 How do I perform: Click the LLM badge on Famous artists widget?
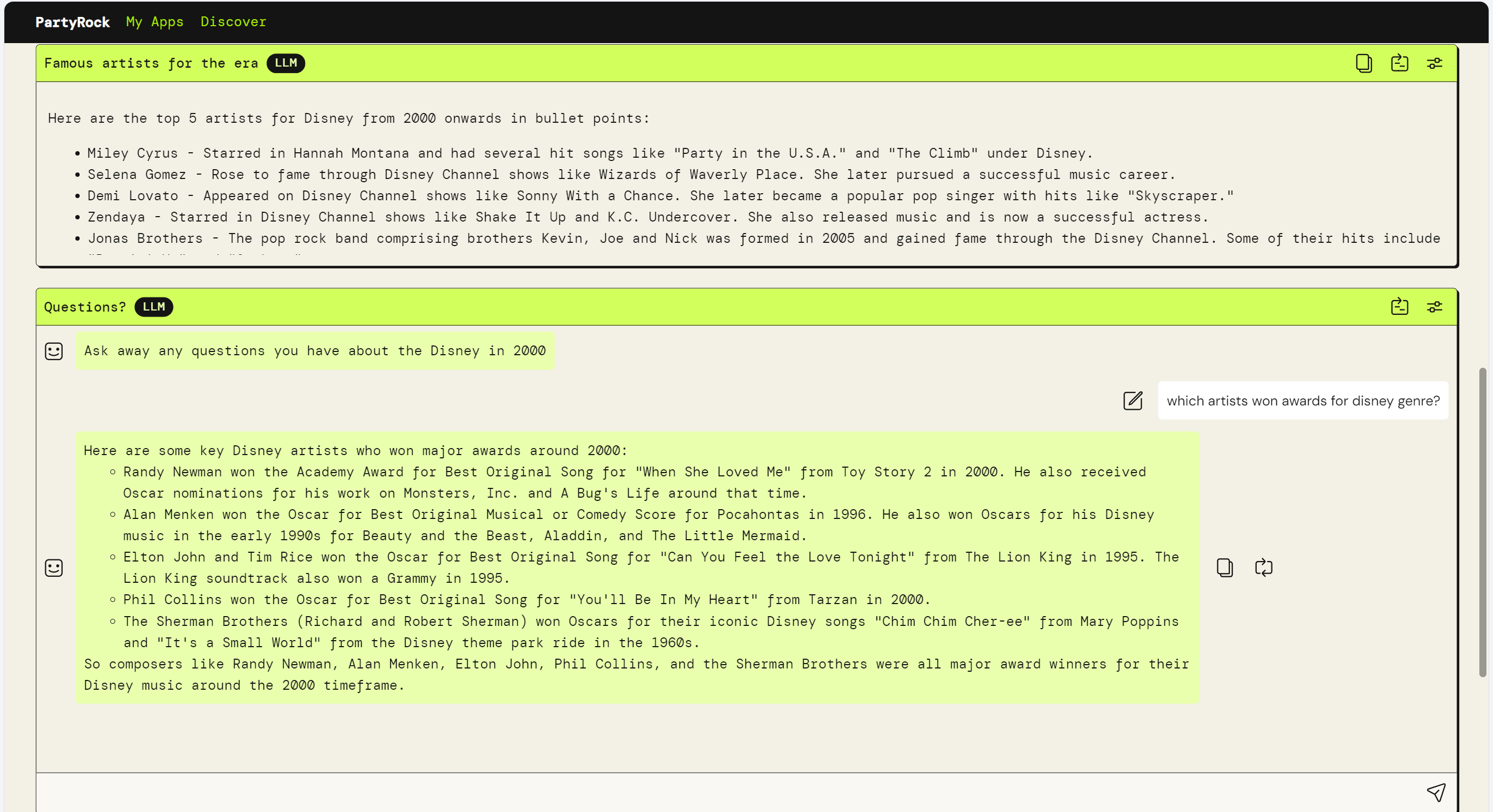click(x=286, y=63)
